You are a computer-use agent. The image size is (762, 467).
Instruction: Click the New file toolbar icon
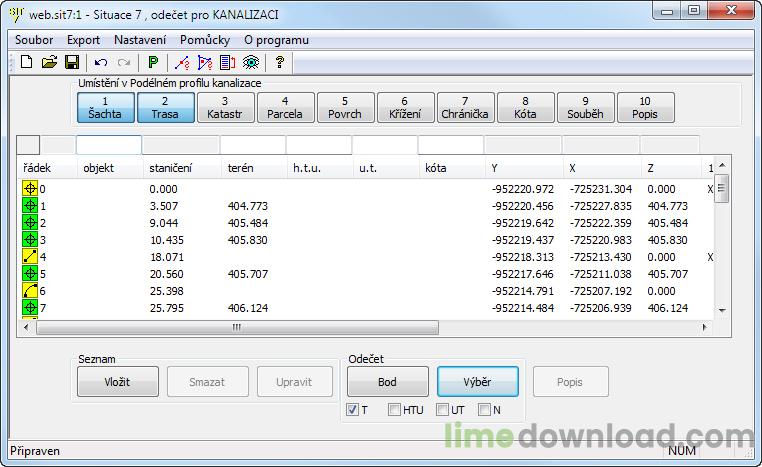pyautogui.click(x=27, y=62)
